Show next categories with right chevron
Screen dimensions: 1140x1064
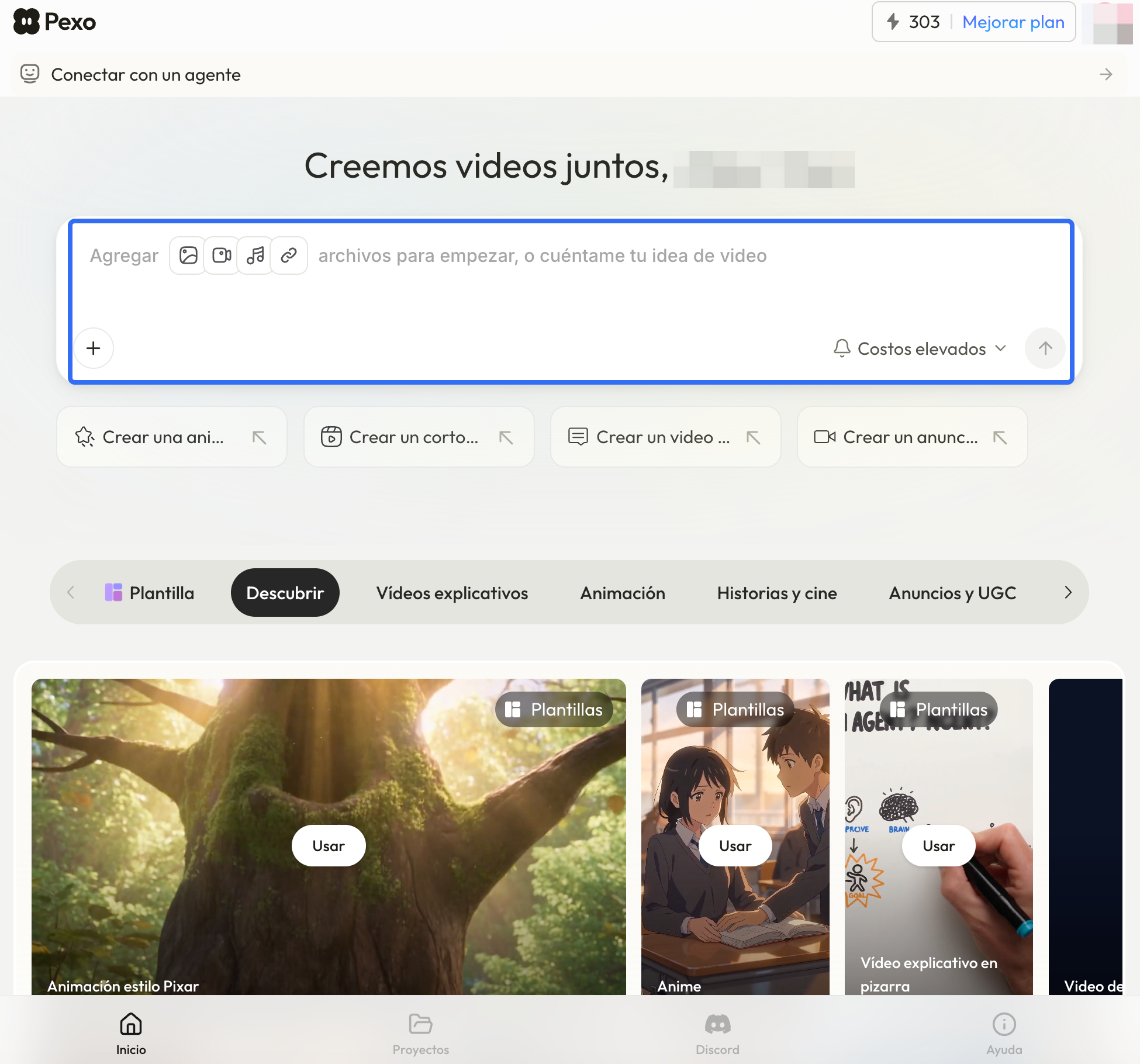pos(1068,593)
